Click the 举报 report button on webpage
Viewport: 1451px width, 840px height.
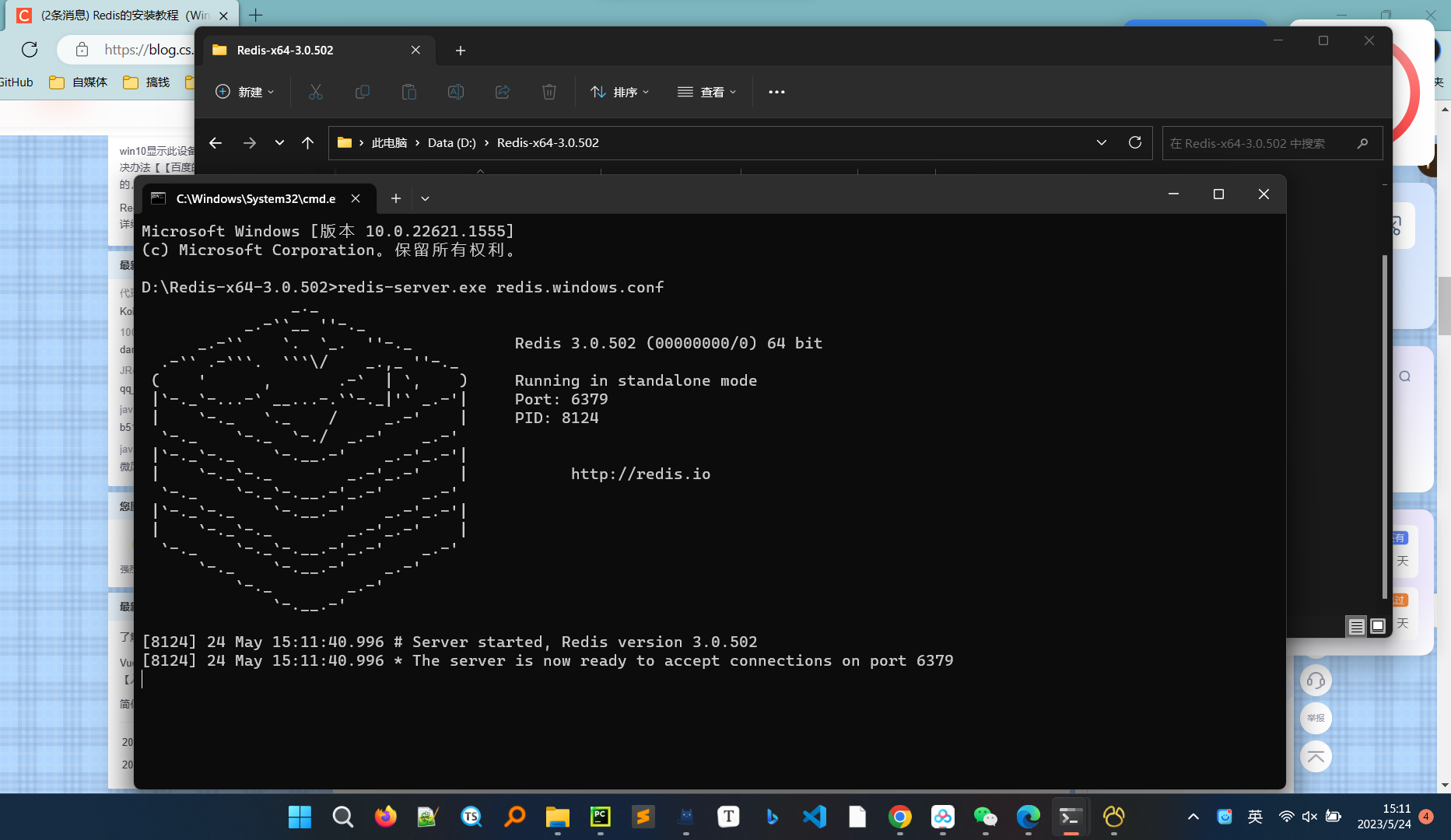[1316, 719]
